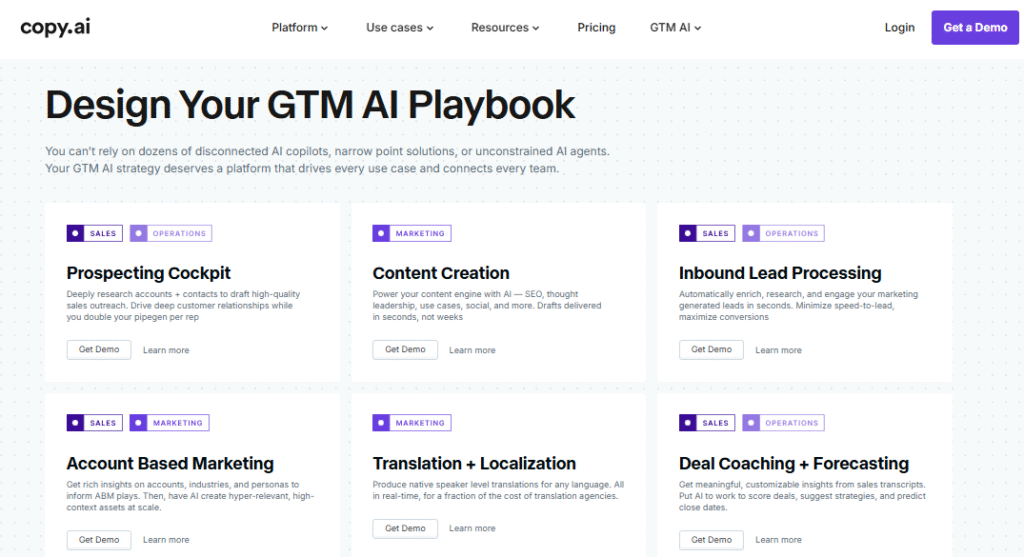Select the Sales tag on Deal Coaching + Forecasting
1024x557 pixels.
[707, 422]
